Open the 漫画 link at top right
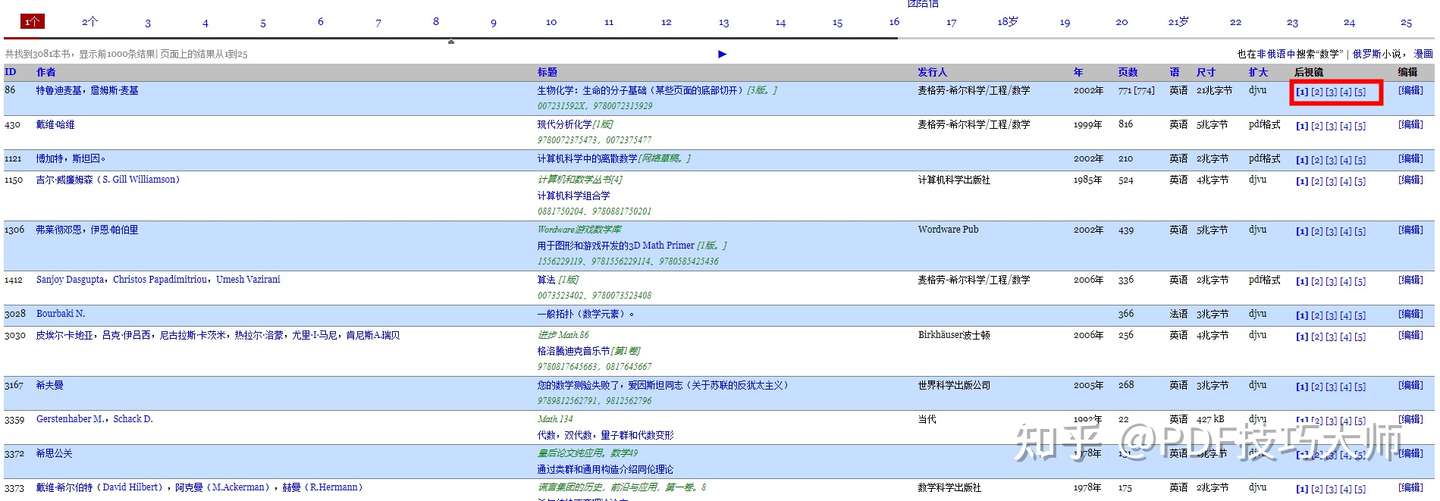1440x501 pixels. coord(1423,54)
